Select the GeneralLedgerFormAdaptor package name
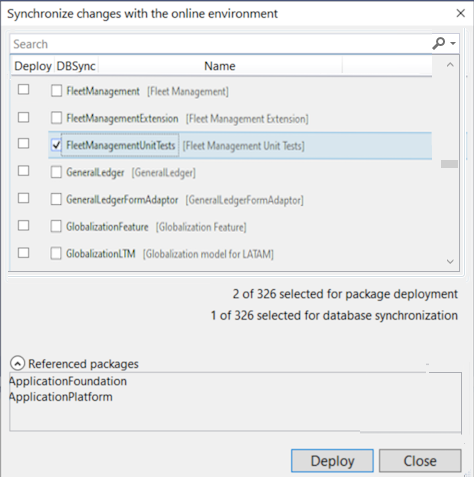The image size is (474, 477). coord(122,200)
